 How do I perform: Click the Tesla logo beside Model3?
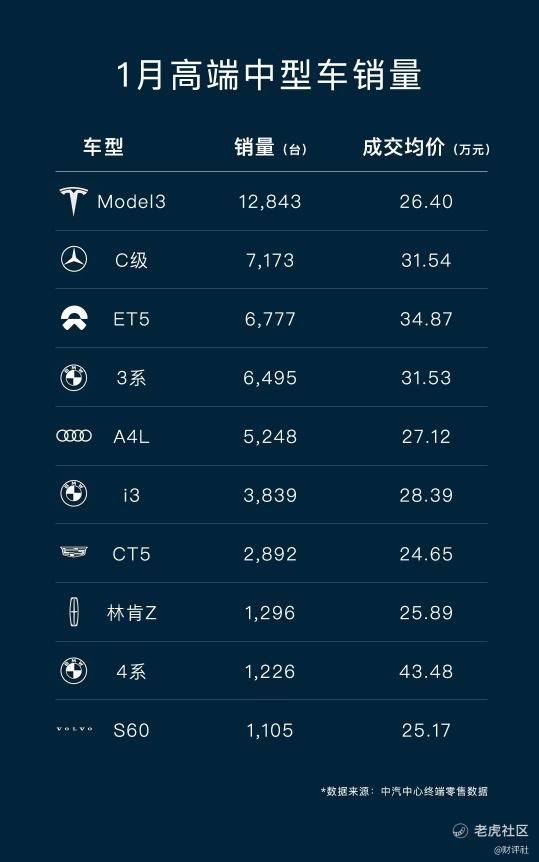tap(74, 201)
